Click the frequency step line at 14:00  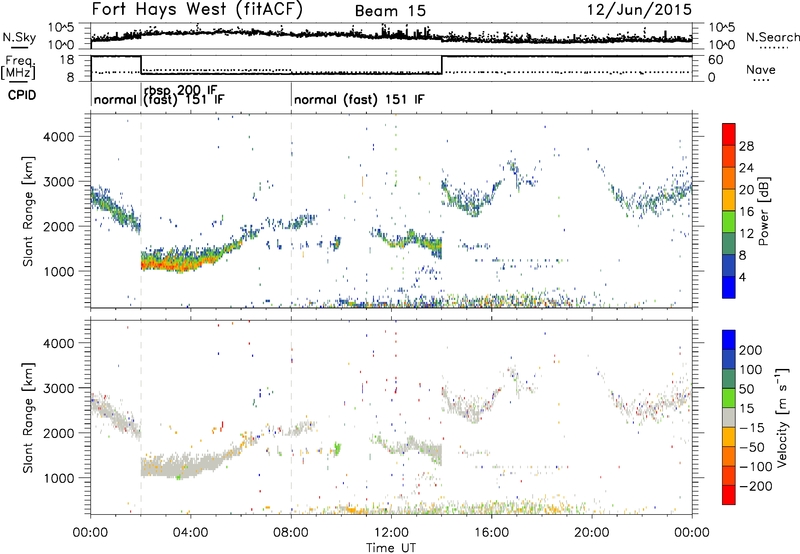click(442, 65)
